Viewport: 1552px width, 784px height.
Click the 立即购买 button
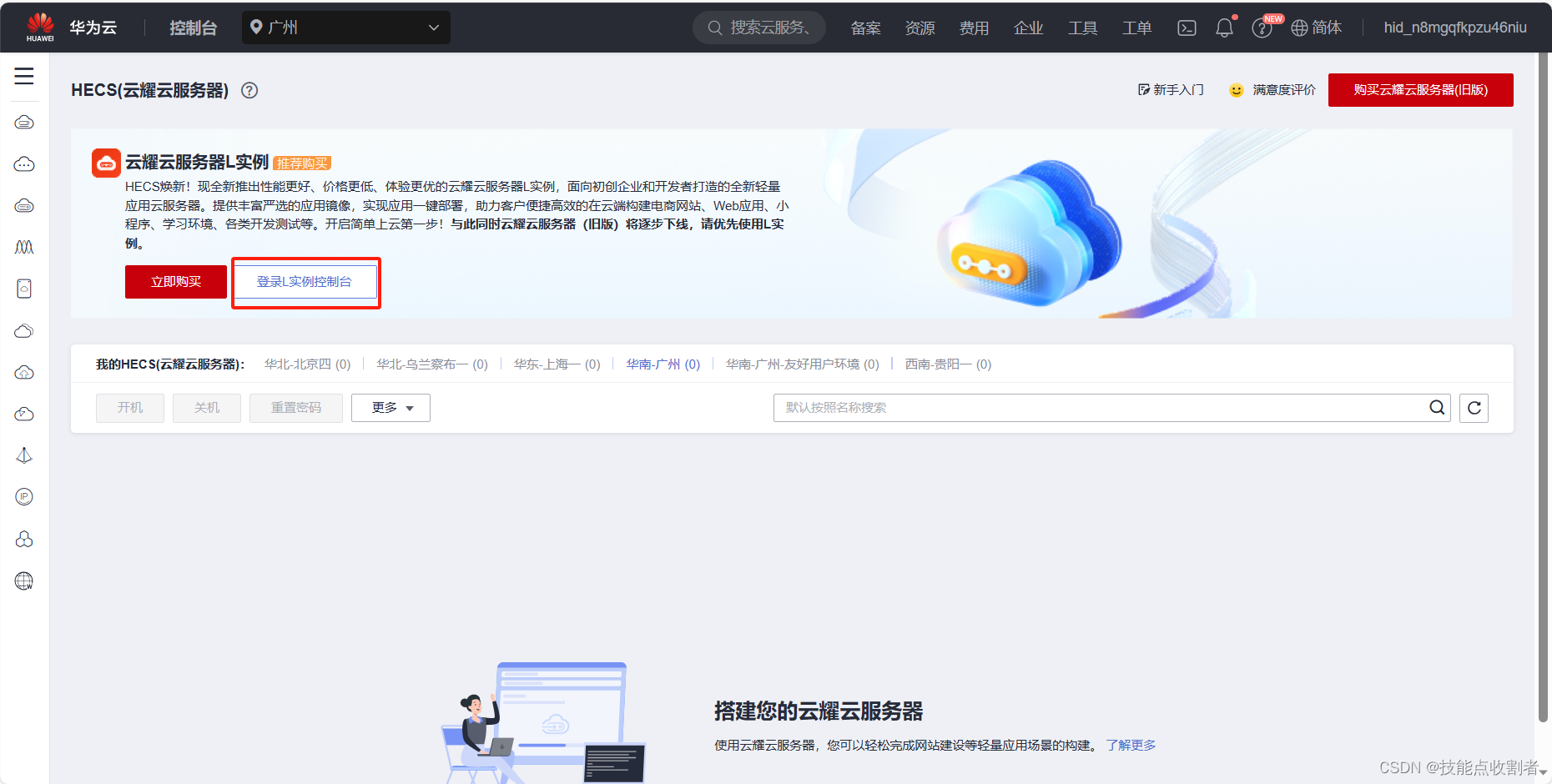[175, 281]
